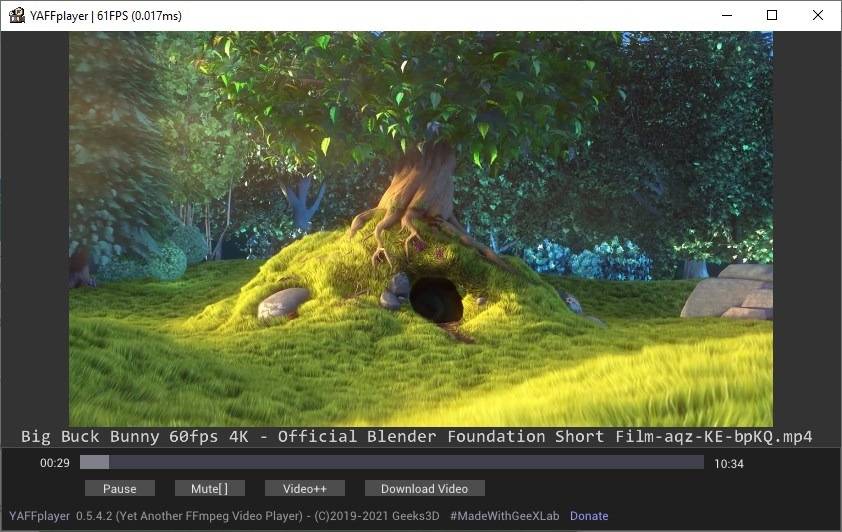
Task: Click the Download Video button
Action: point(424,489)
